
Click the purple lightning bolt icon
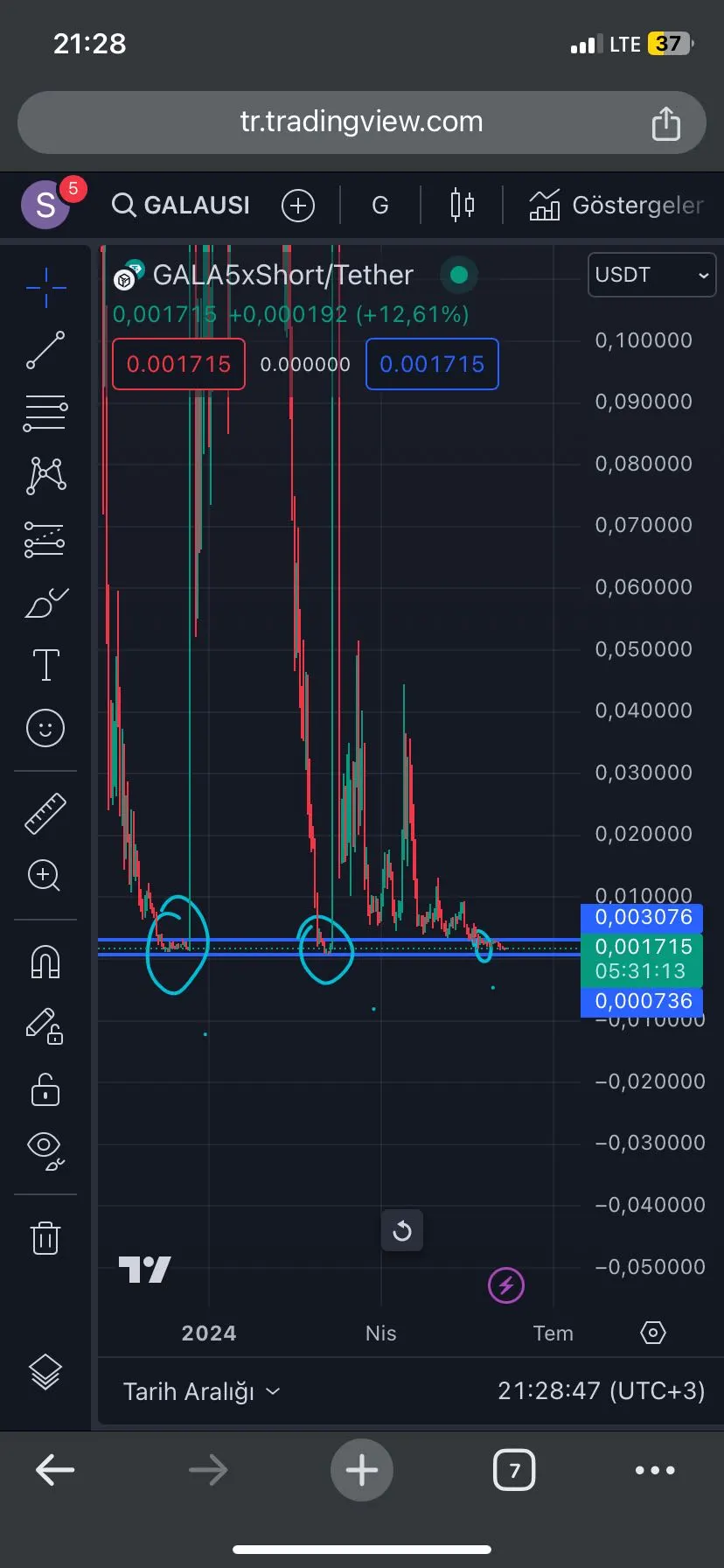coord(505,1285)
